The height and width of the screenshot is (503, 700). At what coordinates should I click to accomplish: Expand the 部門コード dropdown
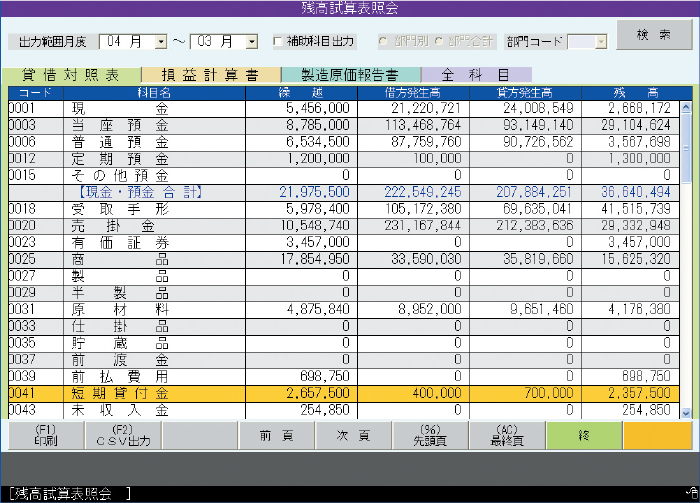pyautogui.click(x=600, y=42)
